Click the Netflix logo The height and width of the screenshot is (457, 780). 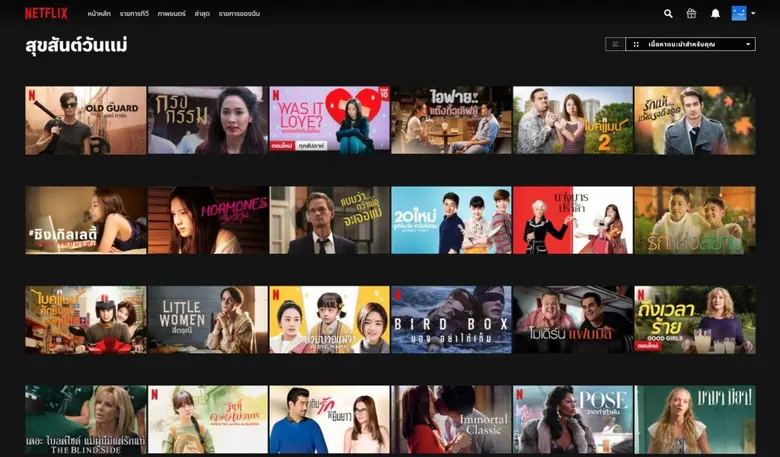click(x=46, y=13)
